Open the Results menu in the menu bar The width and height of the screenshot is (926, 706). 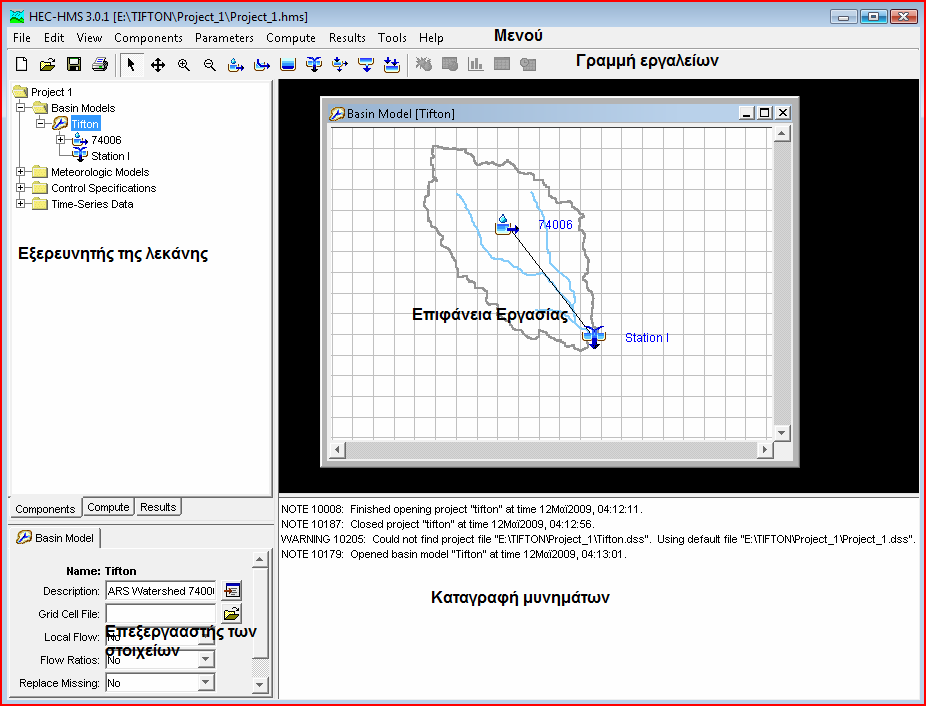[x=347, y=38]
